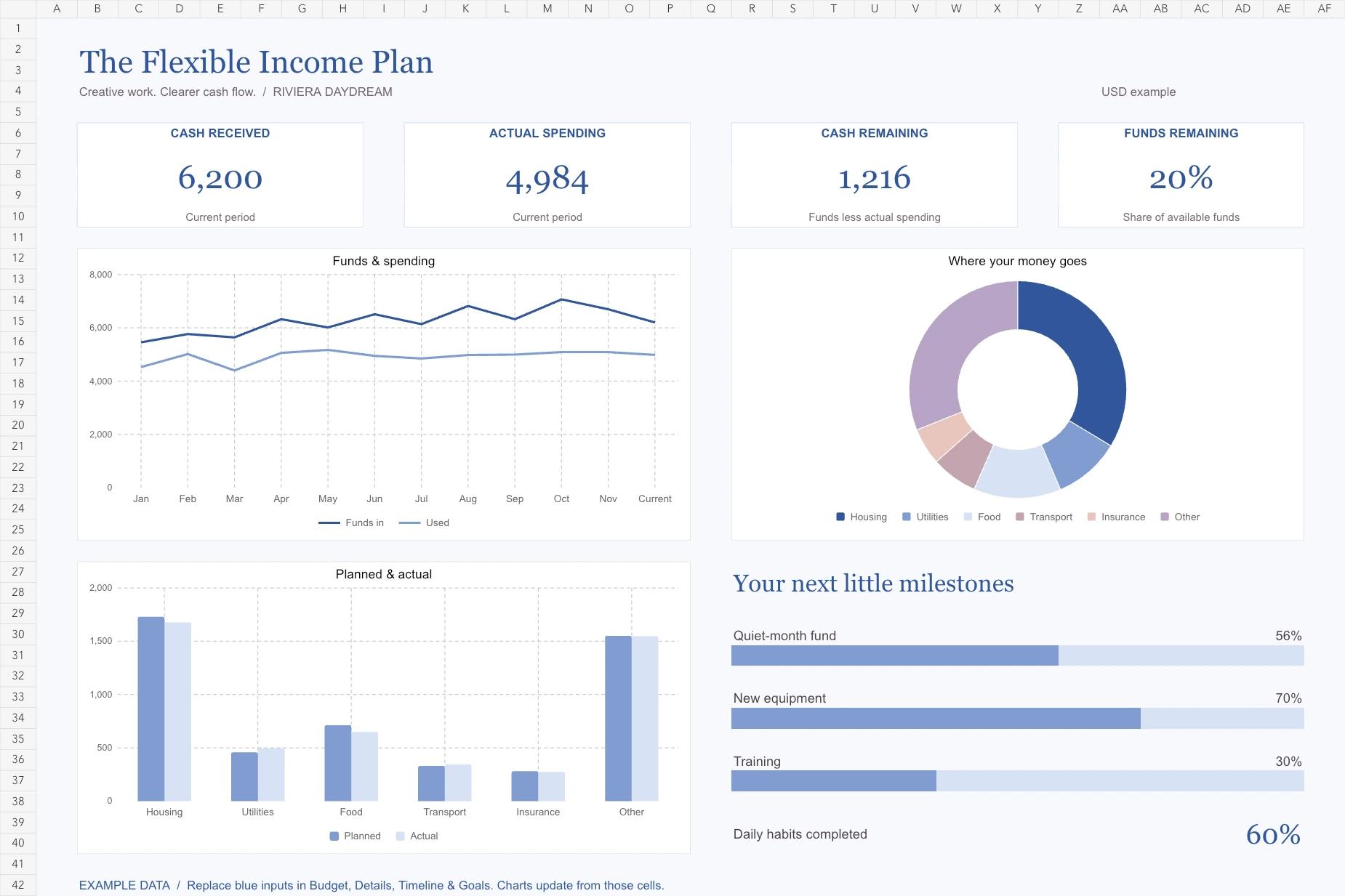Select the 30% Training value
This screenshot has height=896, width=1345.
tap(1288, 762)
